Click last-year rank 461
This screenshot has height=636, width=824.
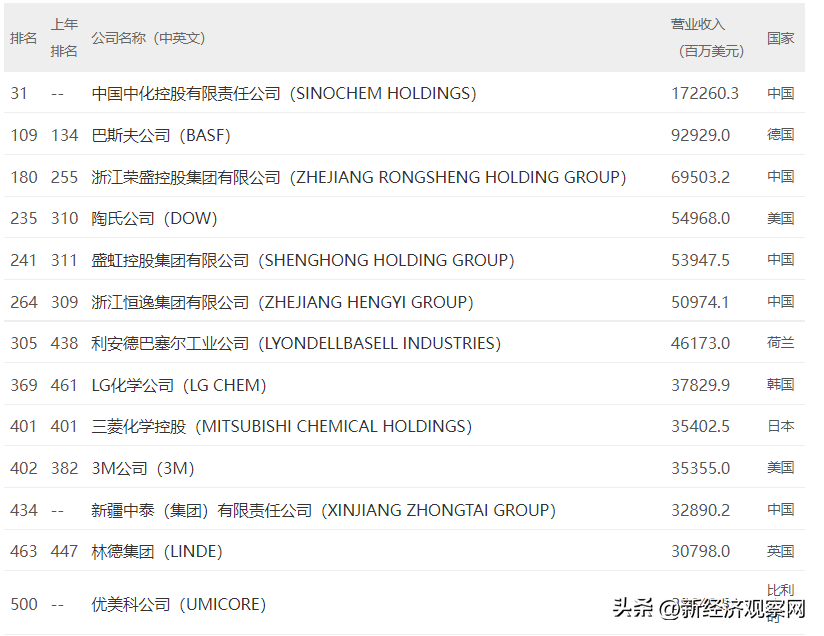[64, 385]
